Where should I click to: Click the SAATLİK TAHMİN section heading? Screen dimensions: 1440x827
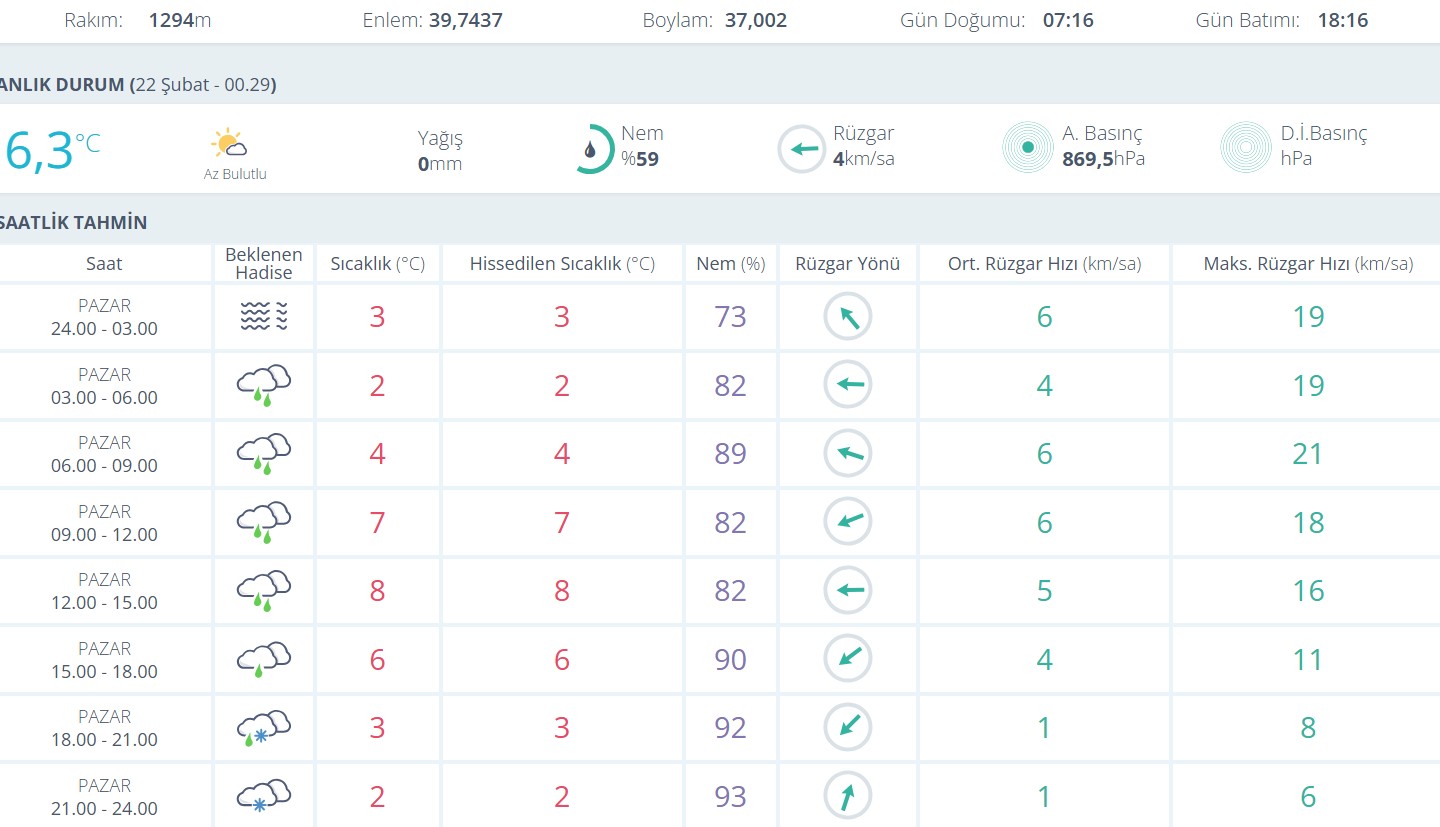pyautogui.click(x=74, y=222)
